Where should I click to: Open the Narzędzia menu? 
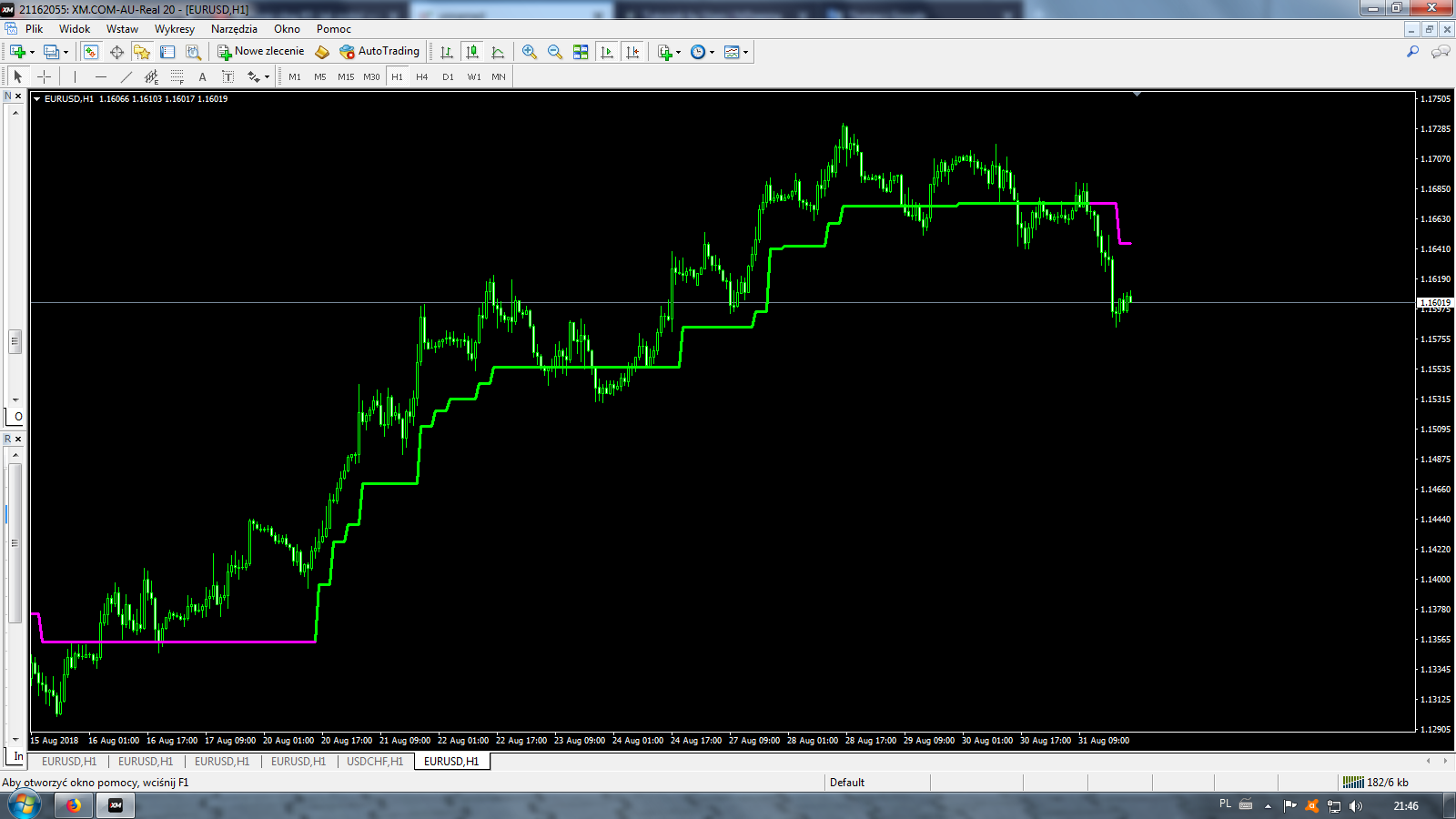pos(234,29)
